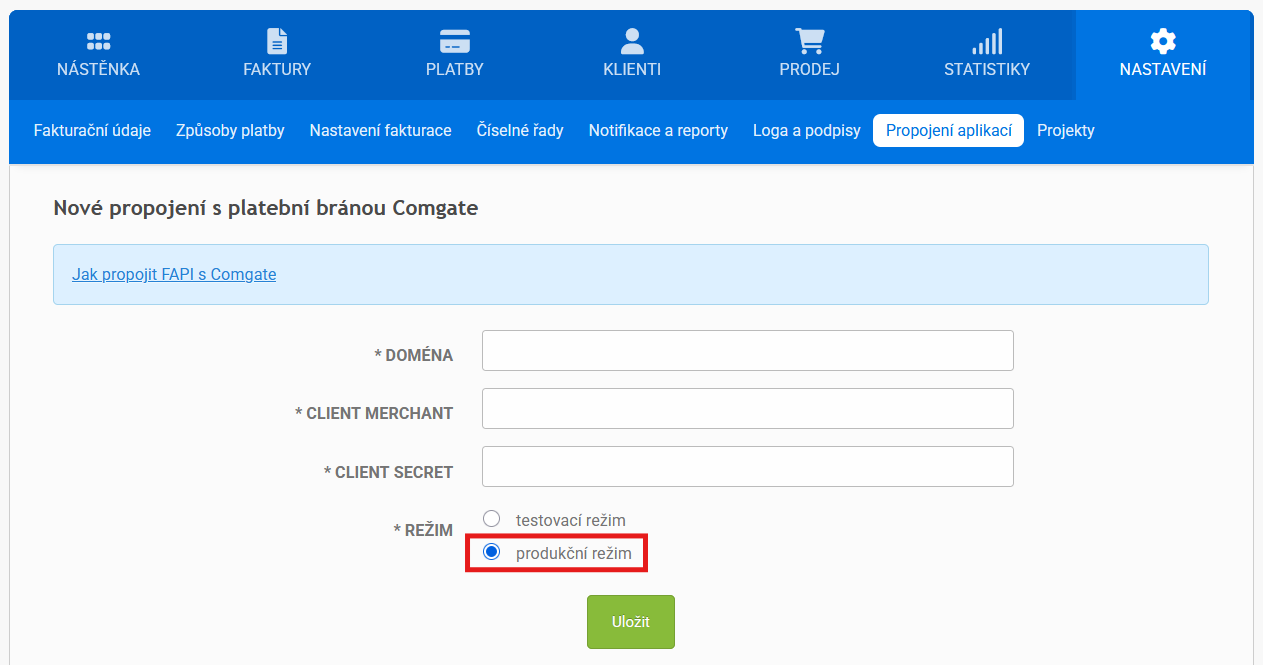The width and height of the screenshot is (1263, 665).
Task: Click the PRODEJ menu label
Action: (809, 69)
